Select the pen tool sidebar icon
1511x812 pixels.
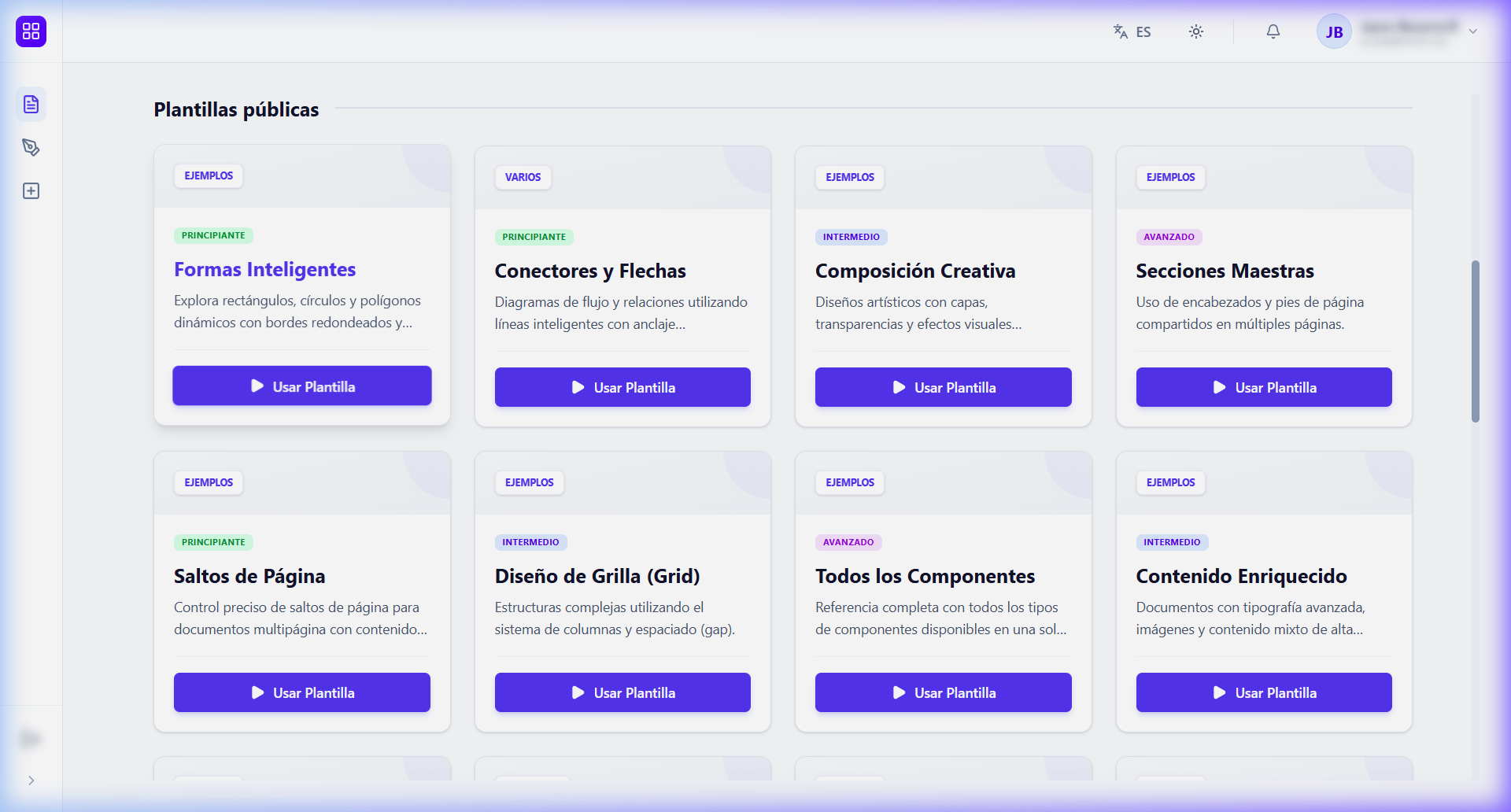(31, 147)
